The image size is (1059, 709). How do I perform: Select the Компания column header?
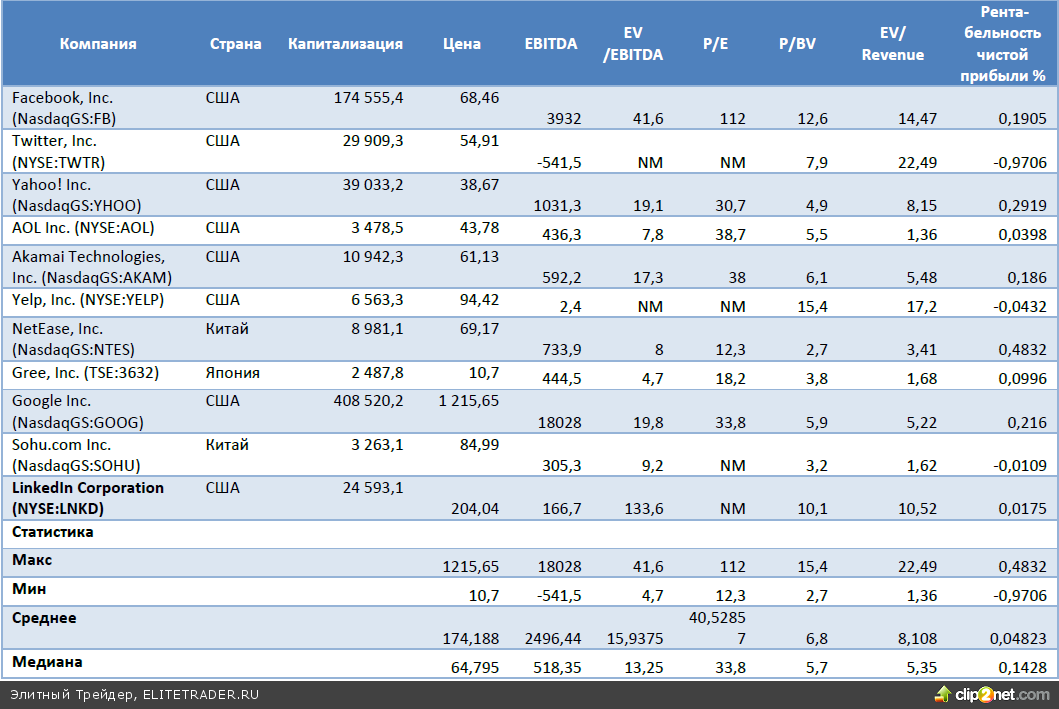pos(98,44)
